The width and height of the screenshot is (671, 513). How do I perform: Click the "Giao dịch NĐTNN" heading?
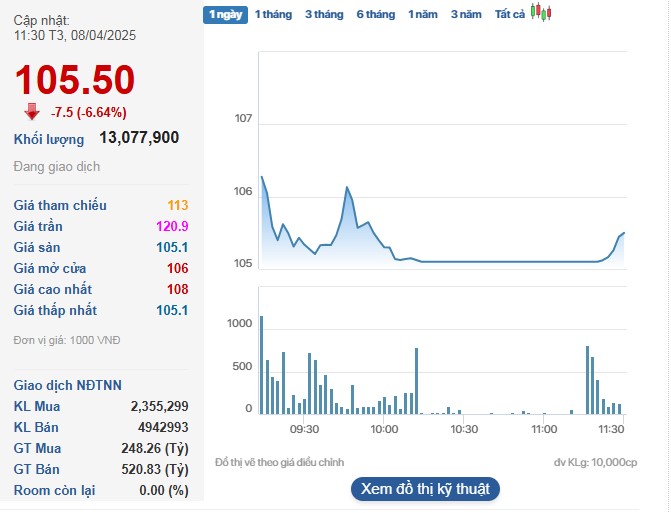click(68, 385)
